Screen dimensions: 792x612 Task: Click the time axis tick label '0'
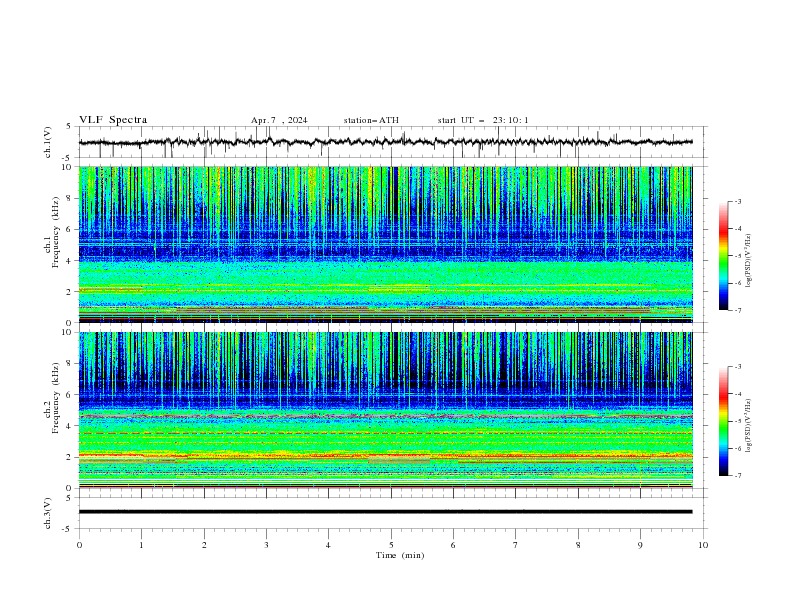coord(79,545)
